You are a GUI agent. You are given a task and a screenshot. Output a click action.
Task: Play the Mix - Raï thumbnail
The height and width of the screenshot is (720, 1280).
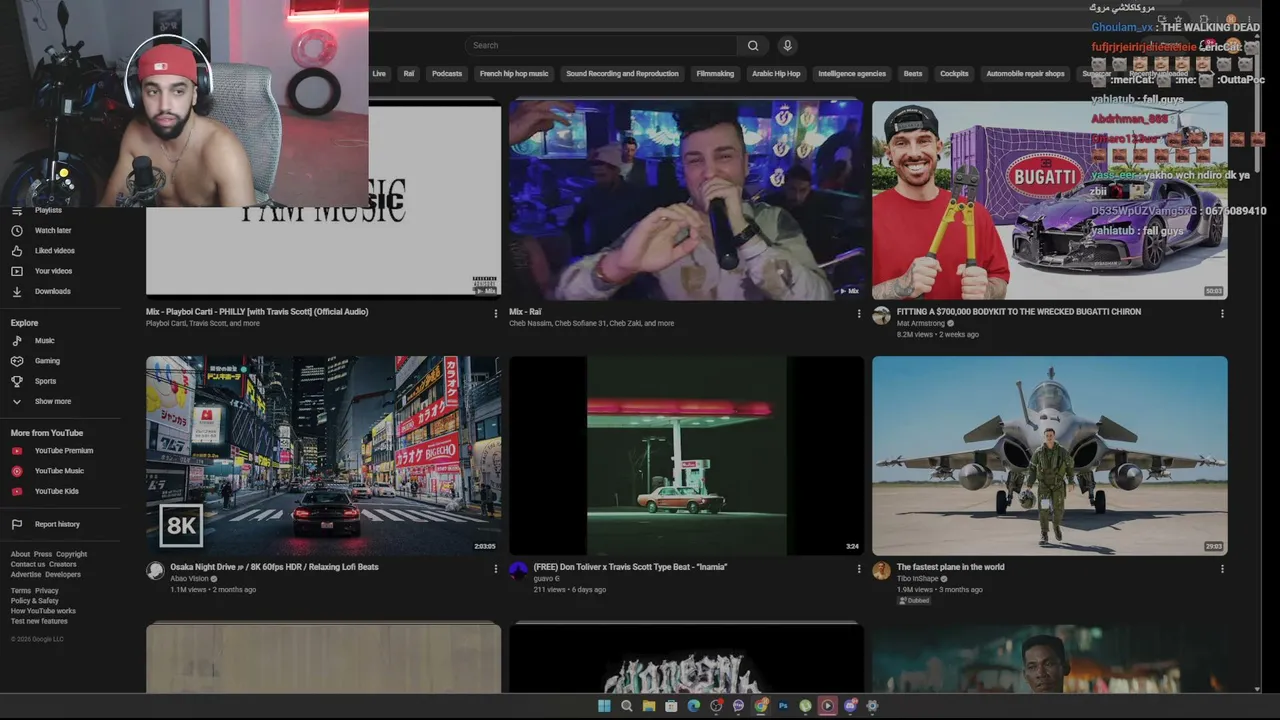686,199
